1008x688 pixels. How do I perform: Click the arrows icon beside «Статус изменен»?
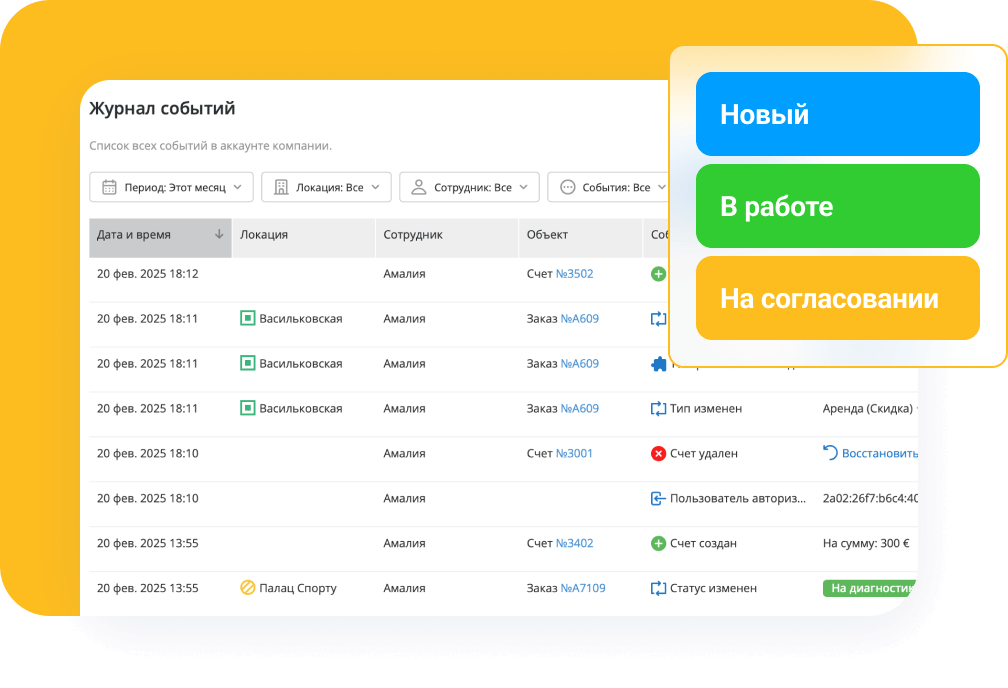click(659, 588)
